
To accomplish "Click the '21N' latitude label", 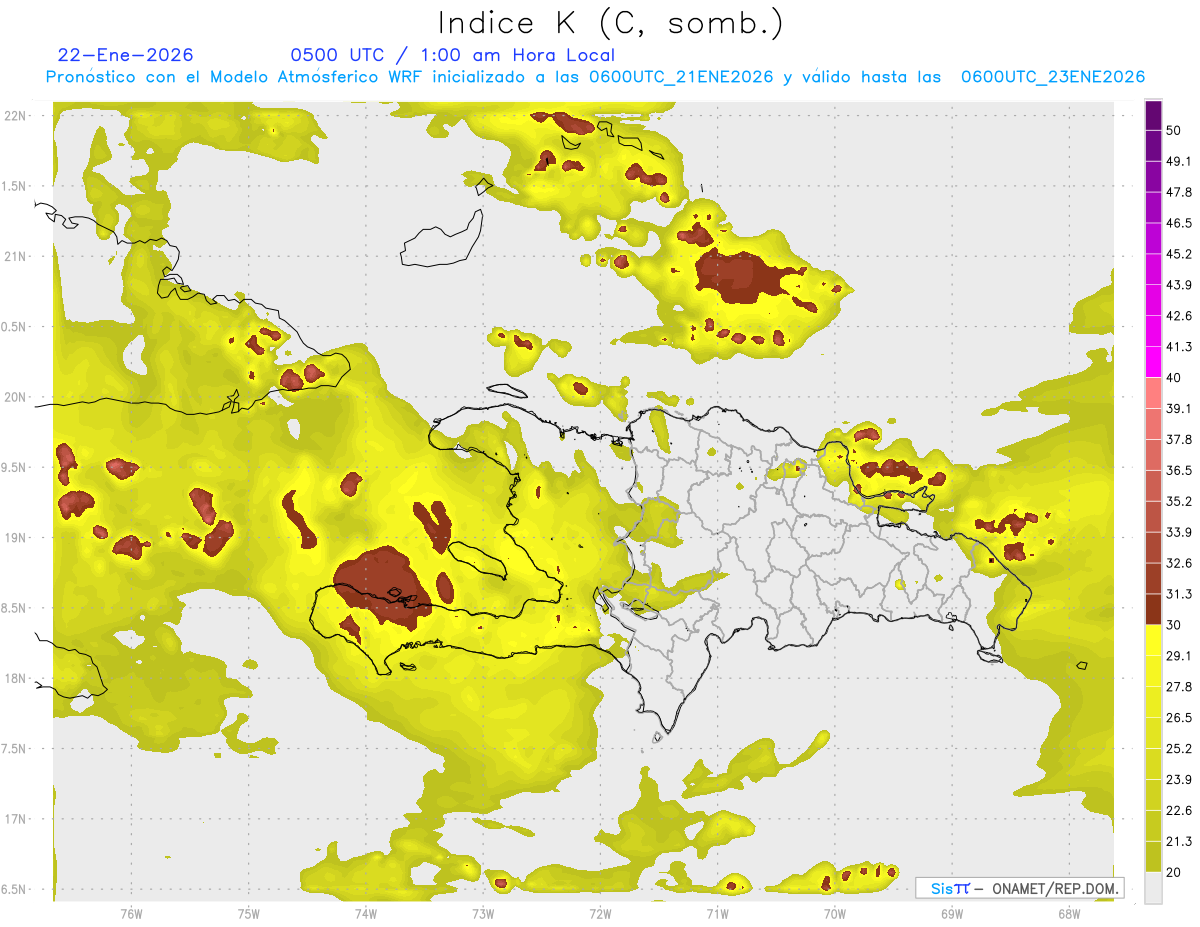I will (x=15, y=256).
